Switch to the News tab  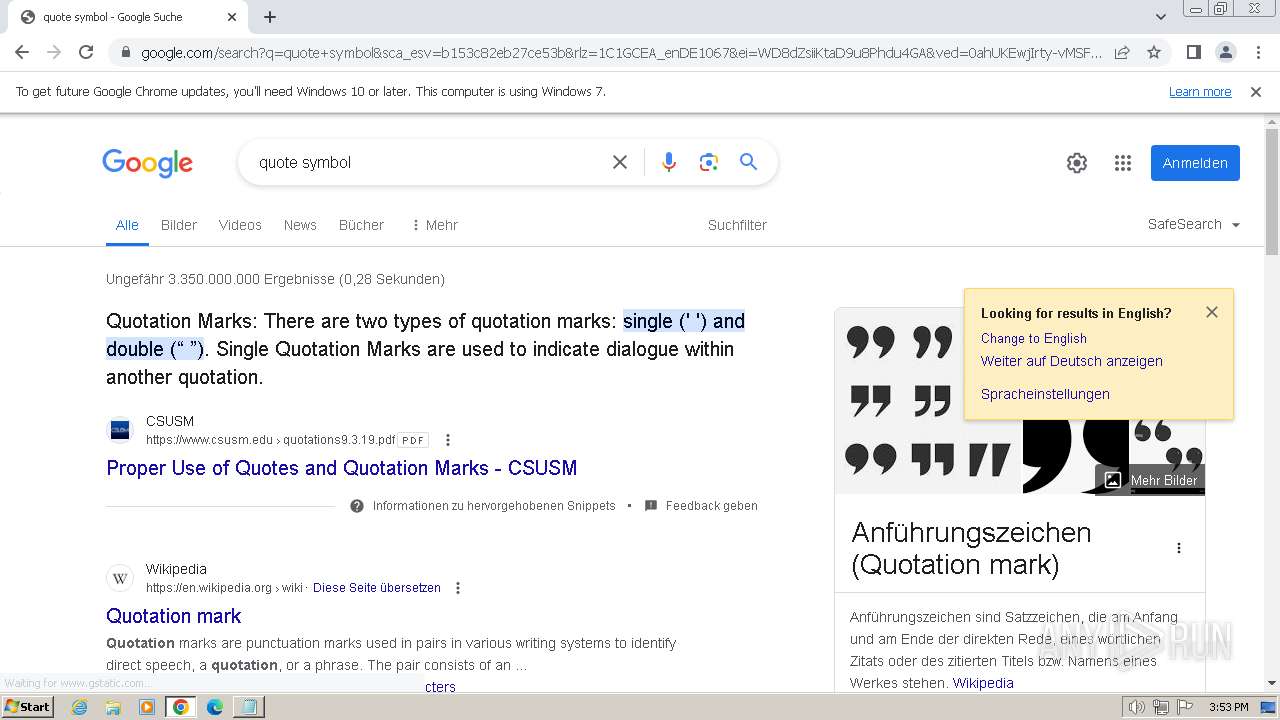pyautogui.click(x=300, y=225)
